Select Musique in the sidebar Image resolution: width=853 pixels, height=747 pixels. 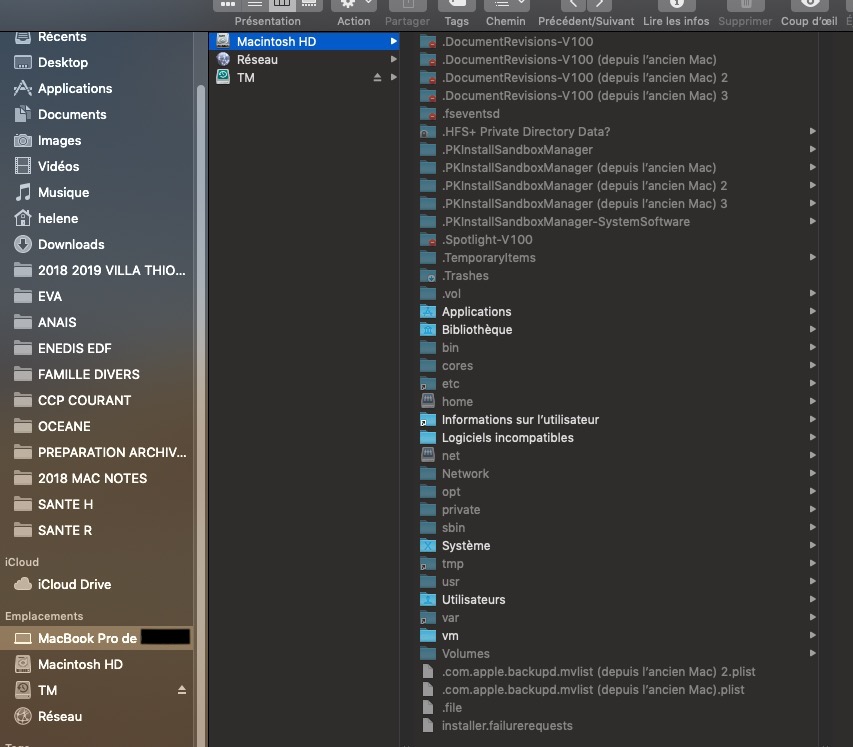tap(96, 193)
